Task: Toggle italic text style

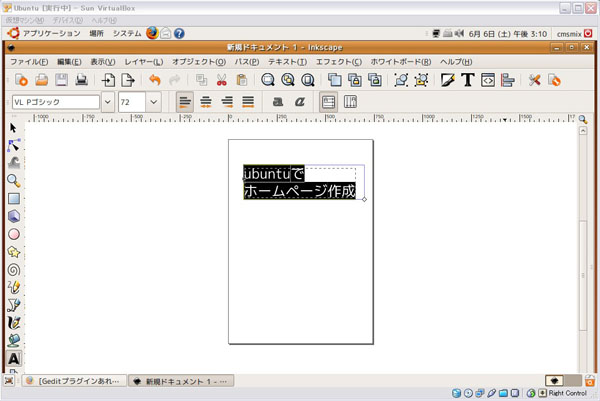Action: pos(300,102)
